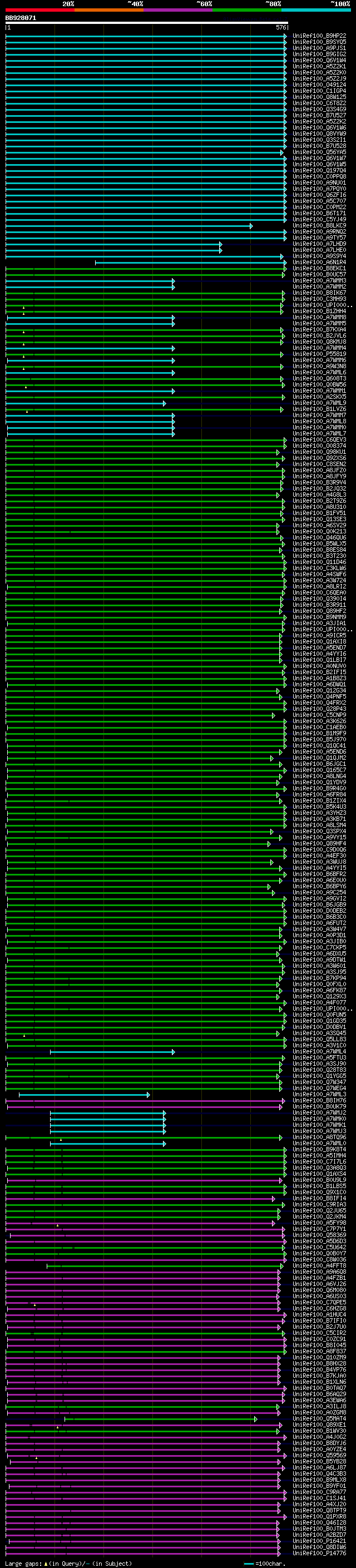
Task: Select hit UniRef100_Q12G34
Action: coord(319,691)
